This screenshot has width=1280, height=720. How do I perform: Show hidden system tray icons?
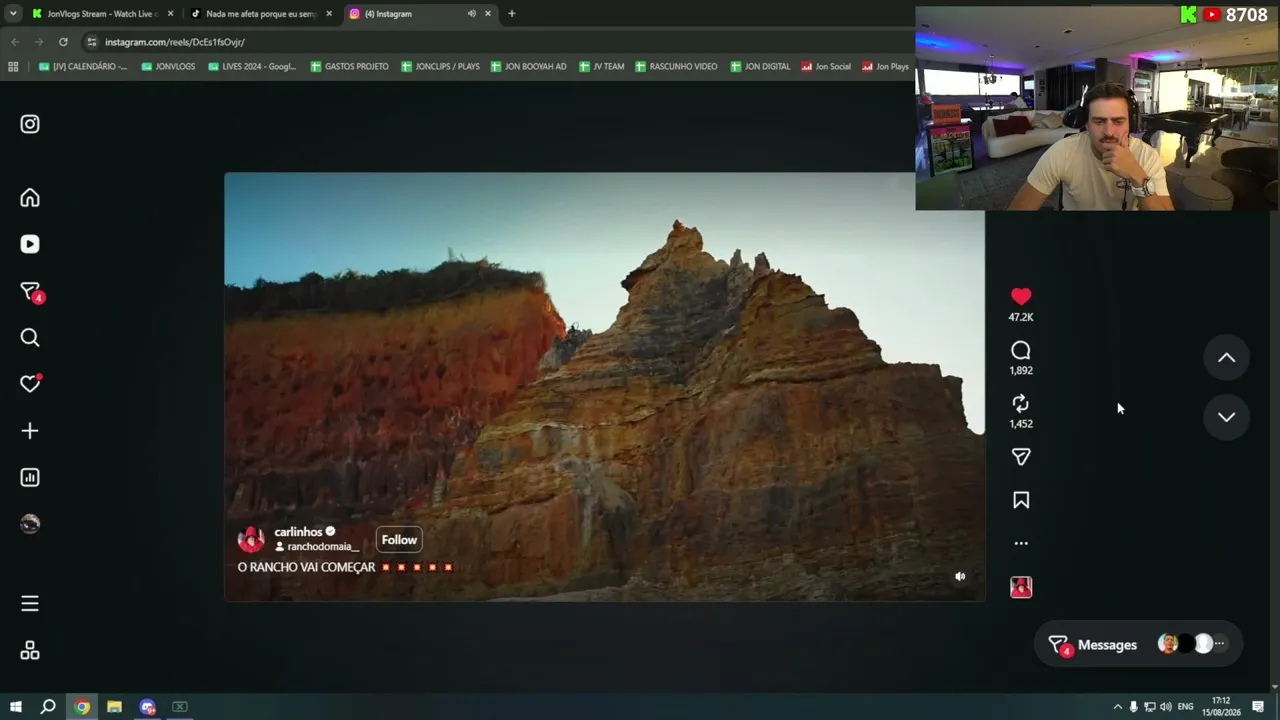(1117, 707)
